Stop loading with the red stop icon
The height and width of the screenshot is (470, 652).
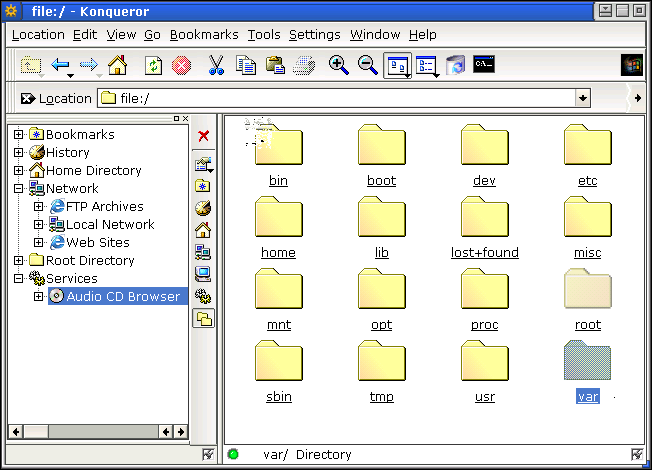point(182,66)
